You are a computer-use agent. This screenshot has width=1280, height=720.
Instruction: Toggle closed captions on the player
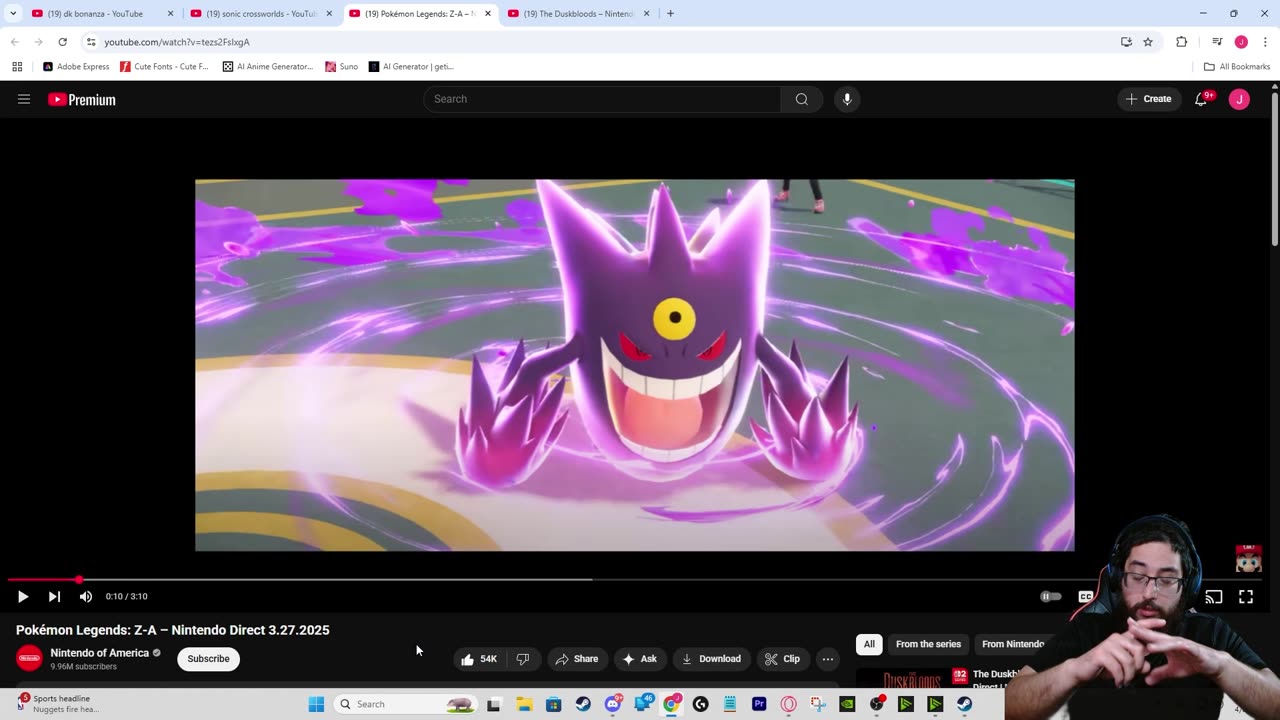click(1085, 596)
